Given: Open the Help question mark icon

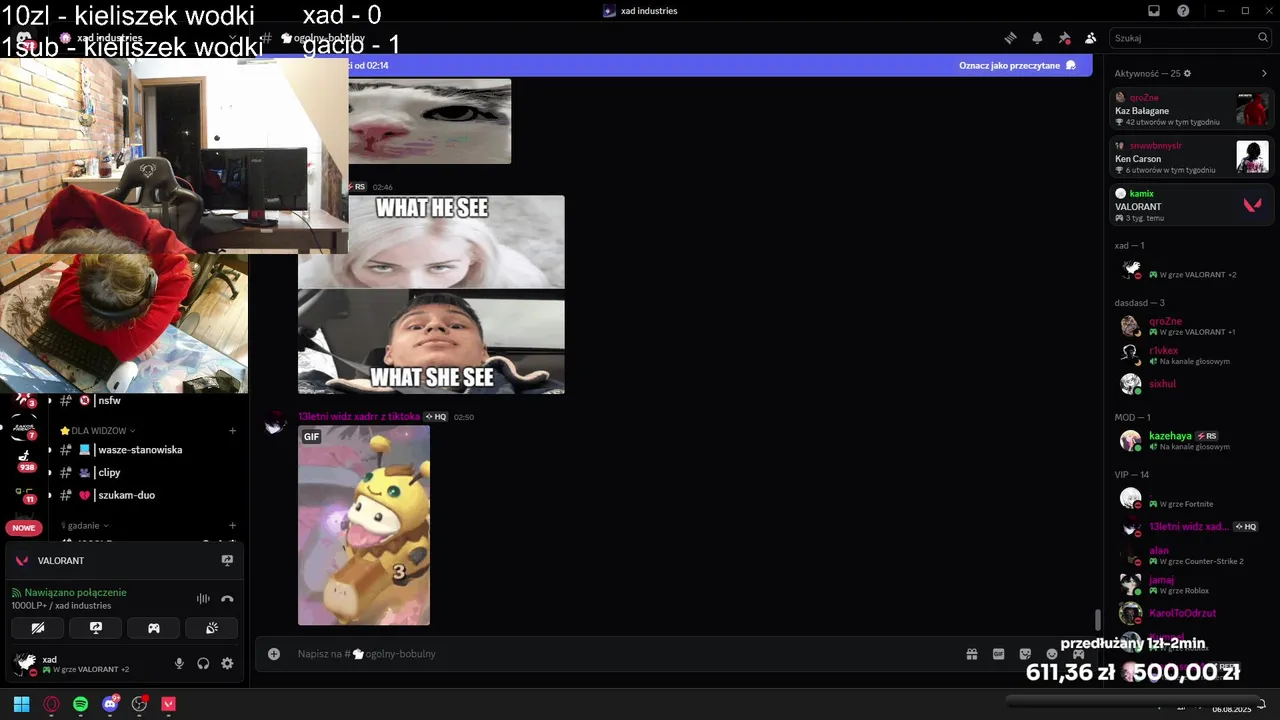Looking at the screenshot, I should (x=1183, y=11).
